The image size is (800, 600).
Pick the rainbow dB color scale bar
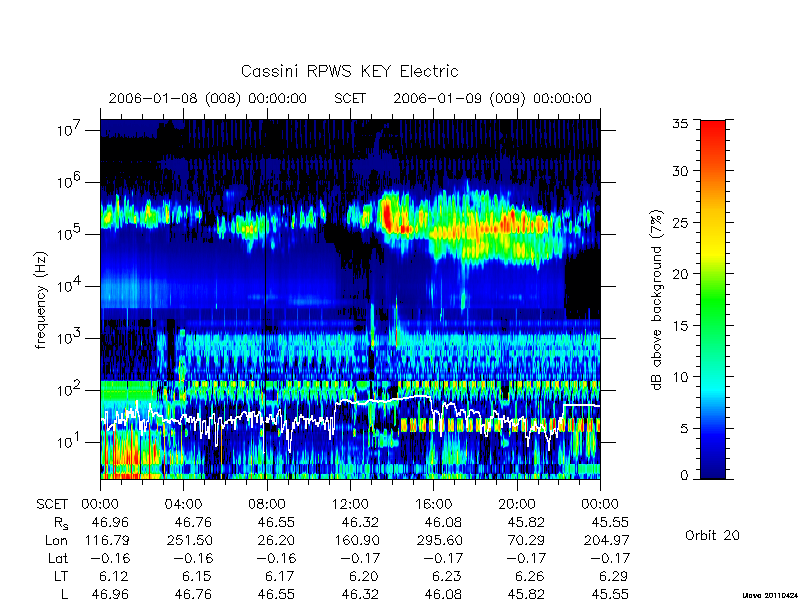713,299
